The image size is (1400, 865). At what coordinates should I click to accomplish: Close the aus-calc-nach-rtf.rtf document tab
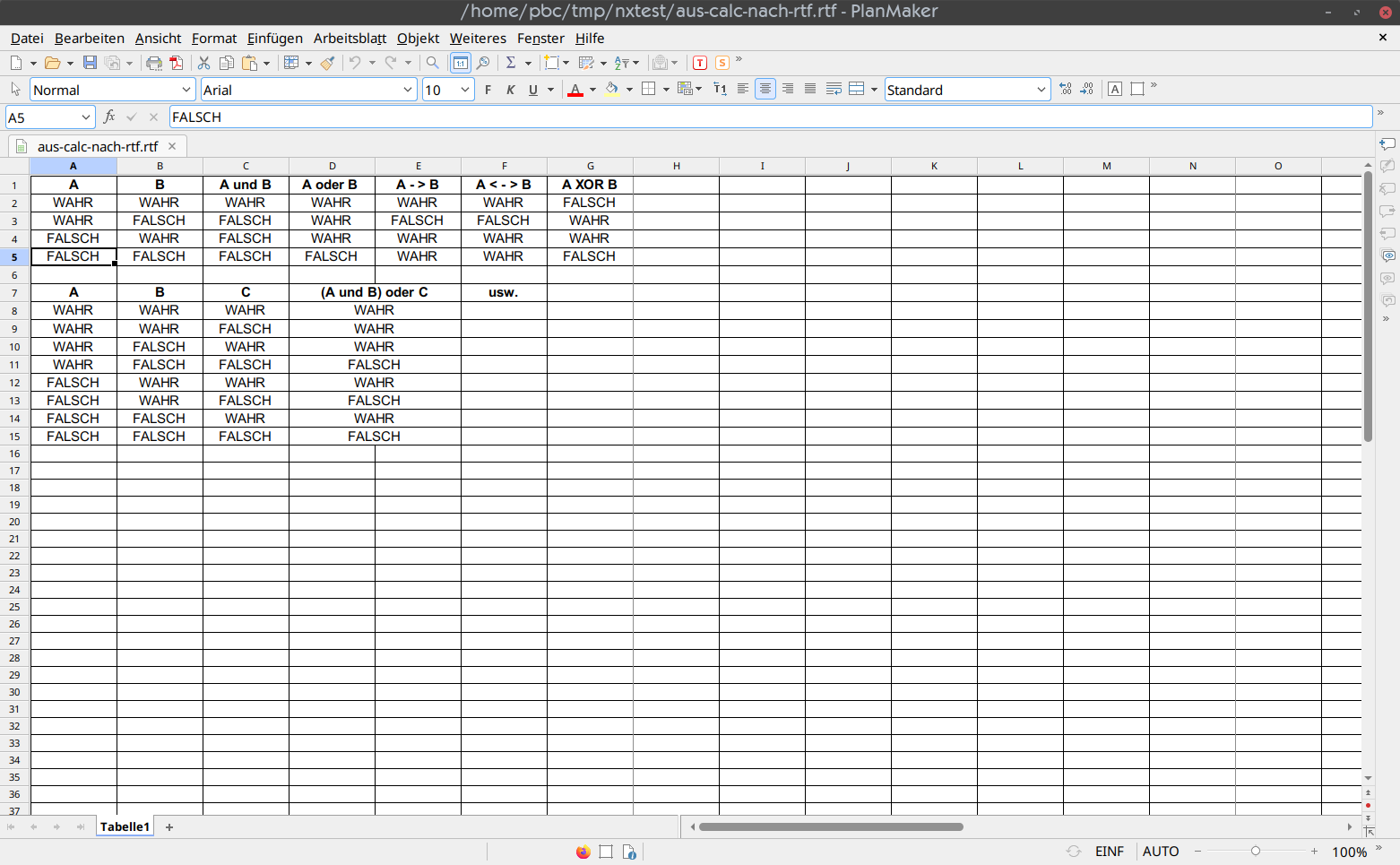[x=172, y=146]
